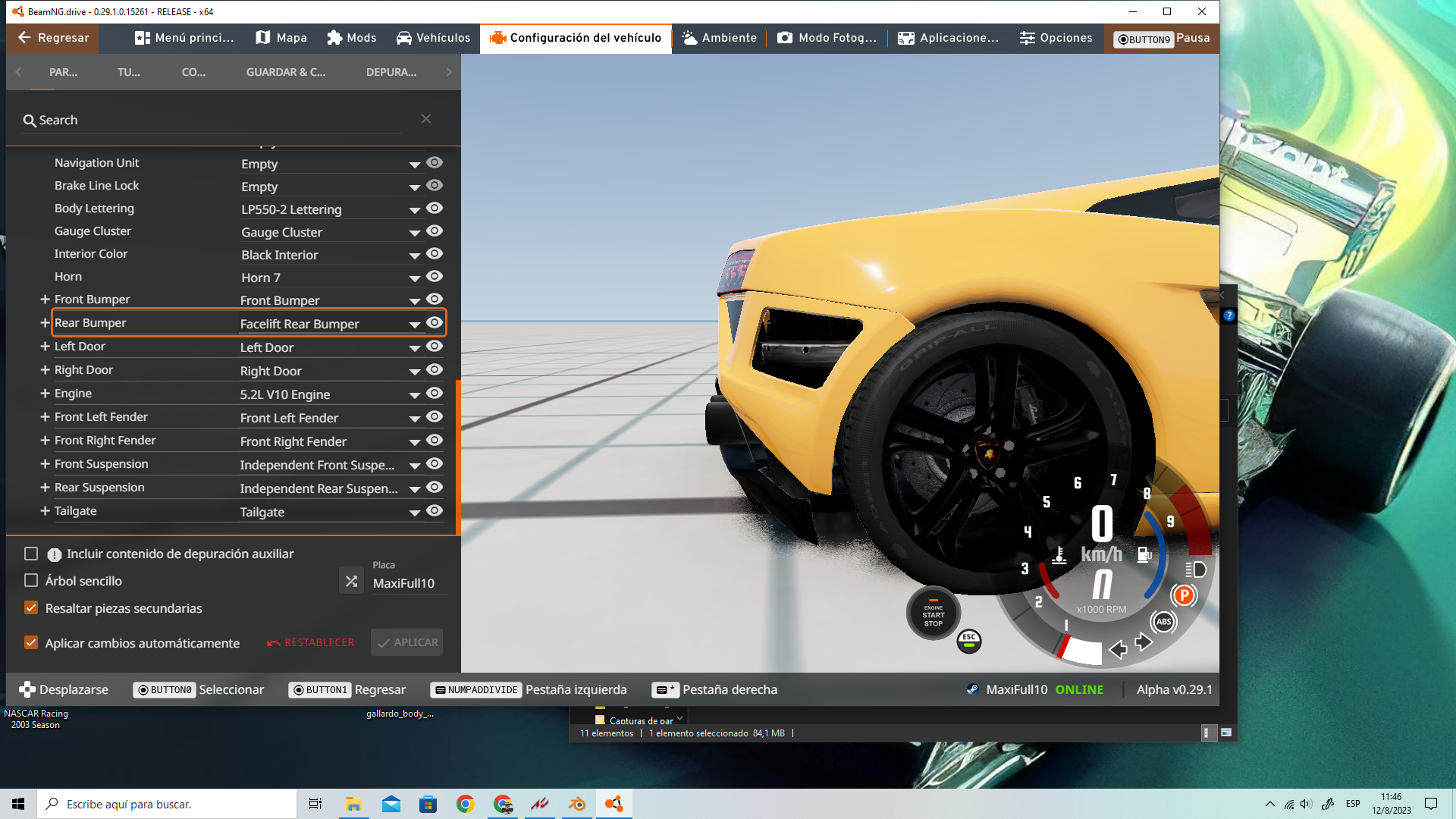
Task: Focus the Search parts field
Action: (212, 120)
